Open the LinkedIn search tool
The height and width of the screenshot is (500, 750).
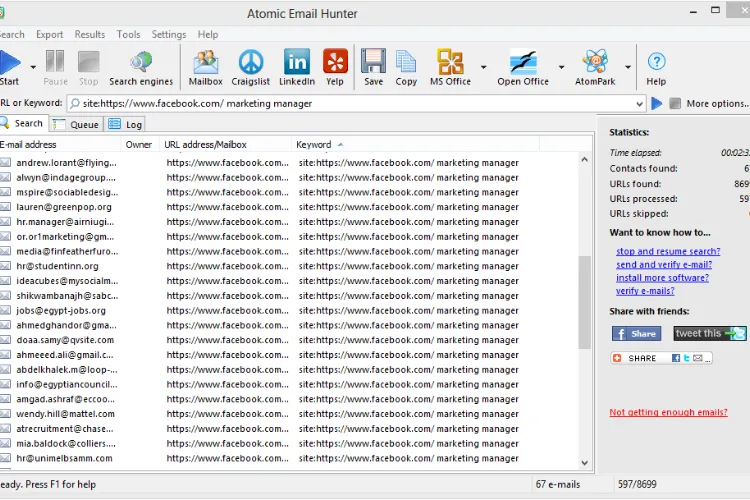tap(297, 67)
